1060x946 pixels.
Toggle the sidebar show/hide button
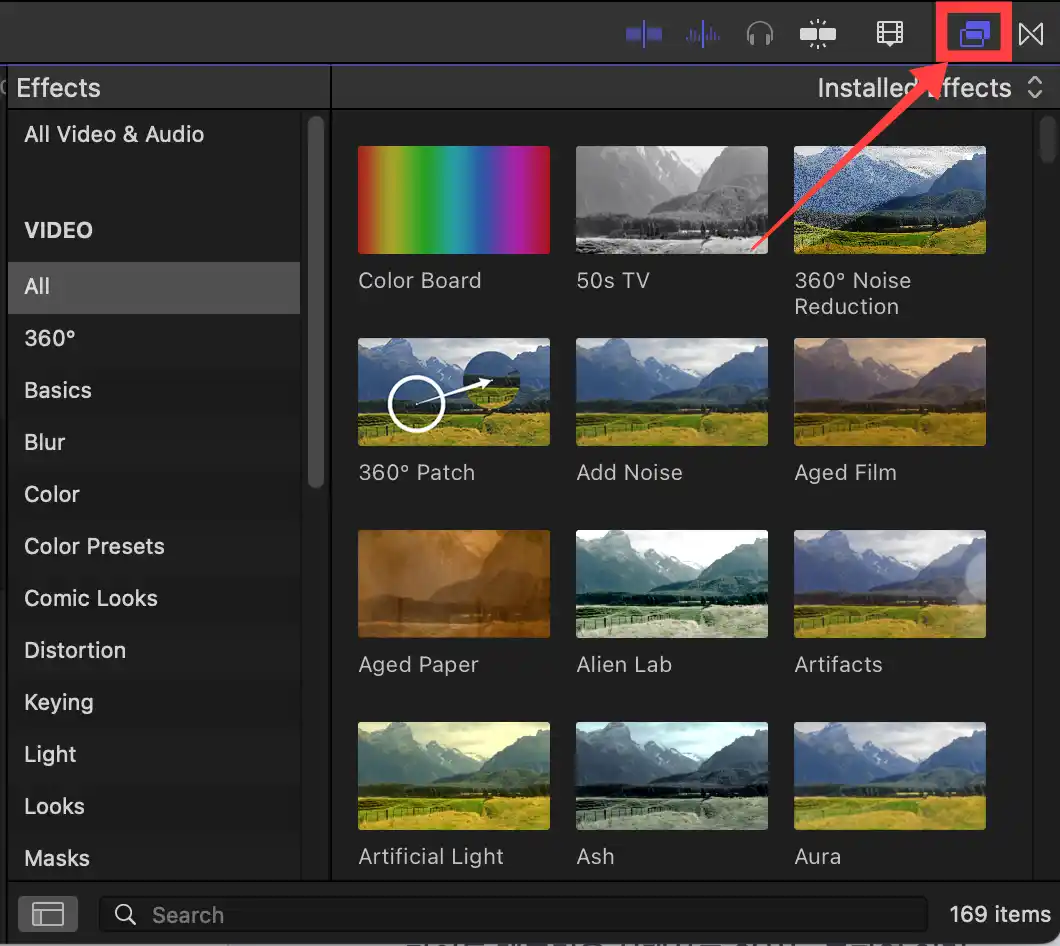pos(48,914)
